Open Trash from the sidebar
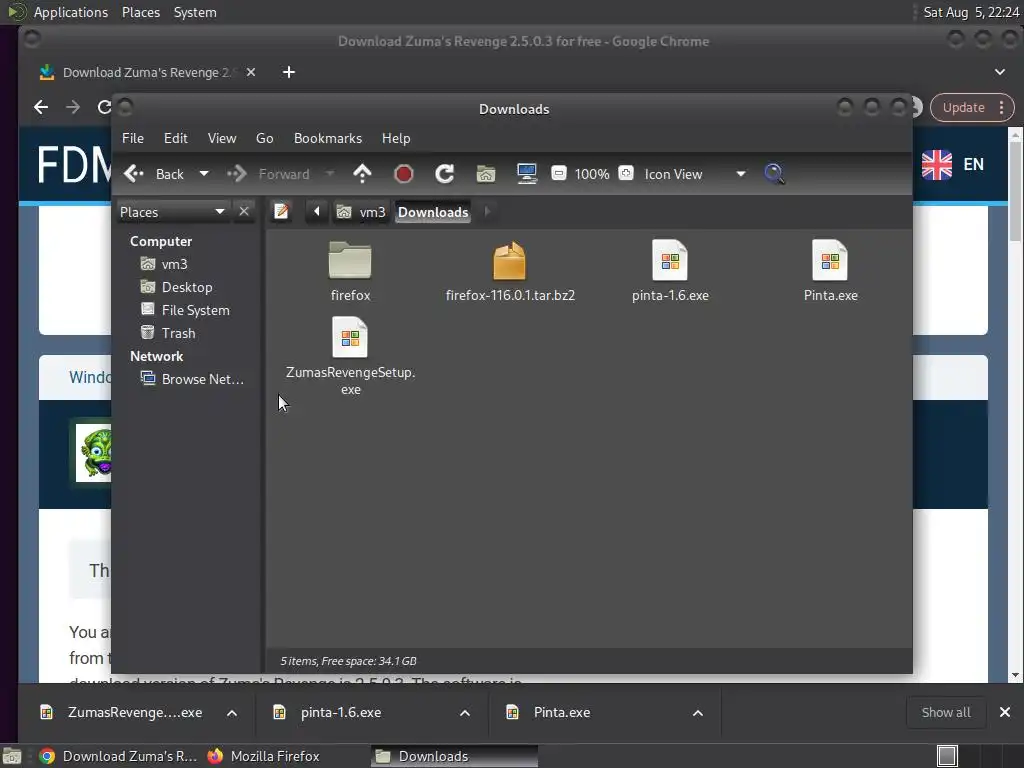1024x768 pixels. click(x=168, y=333)
